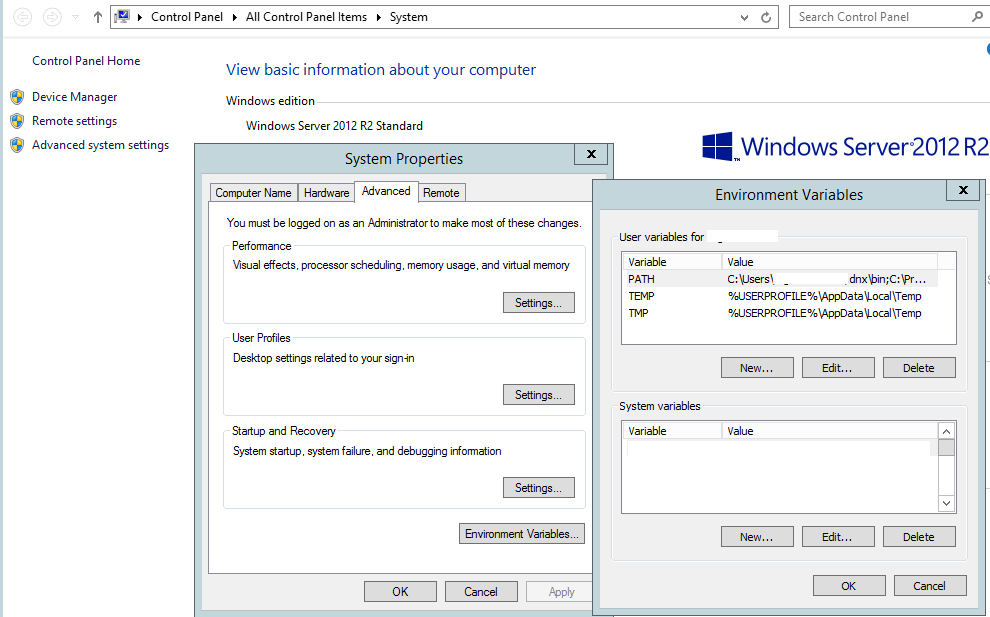Image resolution: width=990 pixels, height=617 pixels.
Task: Select the Control Panel breadcrumb
Action: (x=187, y=17)
